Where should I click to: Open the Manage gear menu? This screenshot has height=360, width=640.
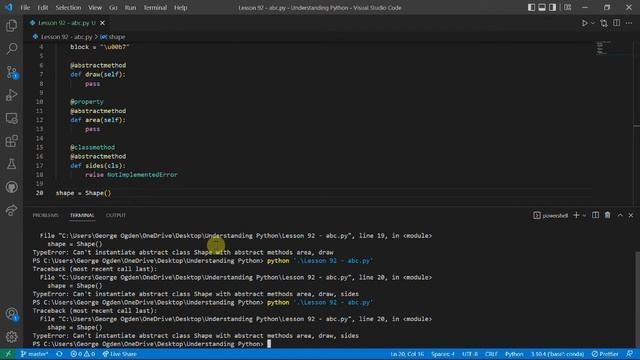[x=11, y=337]
